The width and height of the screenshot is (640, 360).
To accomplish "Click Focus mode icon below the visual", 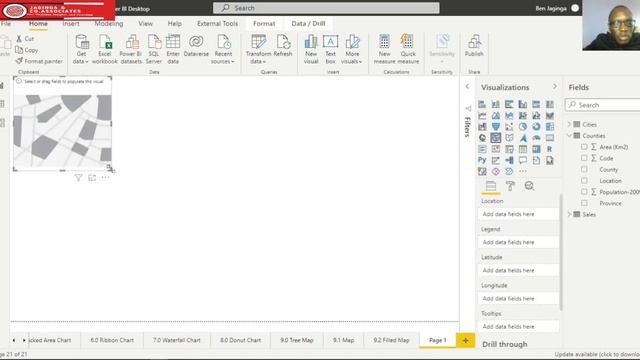I will 92,178.
